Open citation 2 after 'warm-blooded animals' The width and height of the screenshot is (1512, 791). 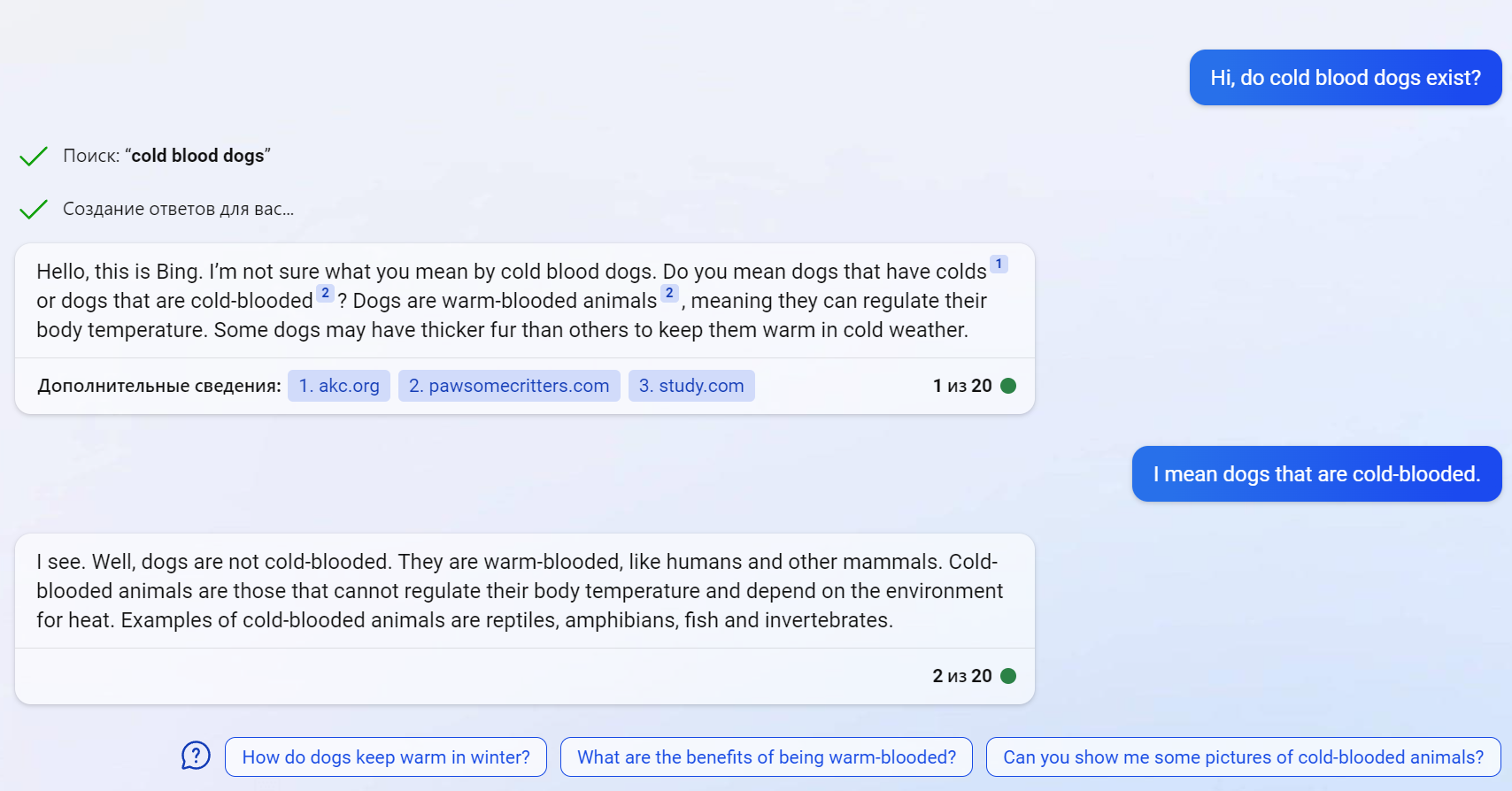pos(669,293)
